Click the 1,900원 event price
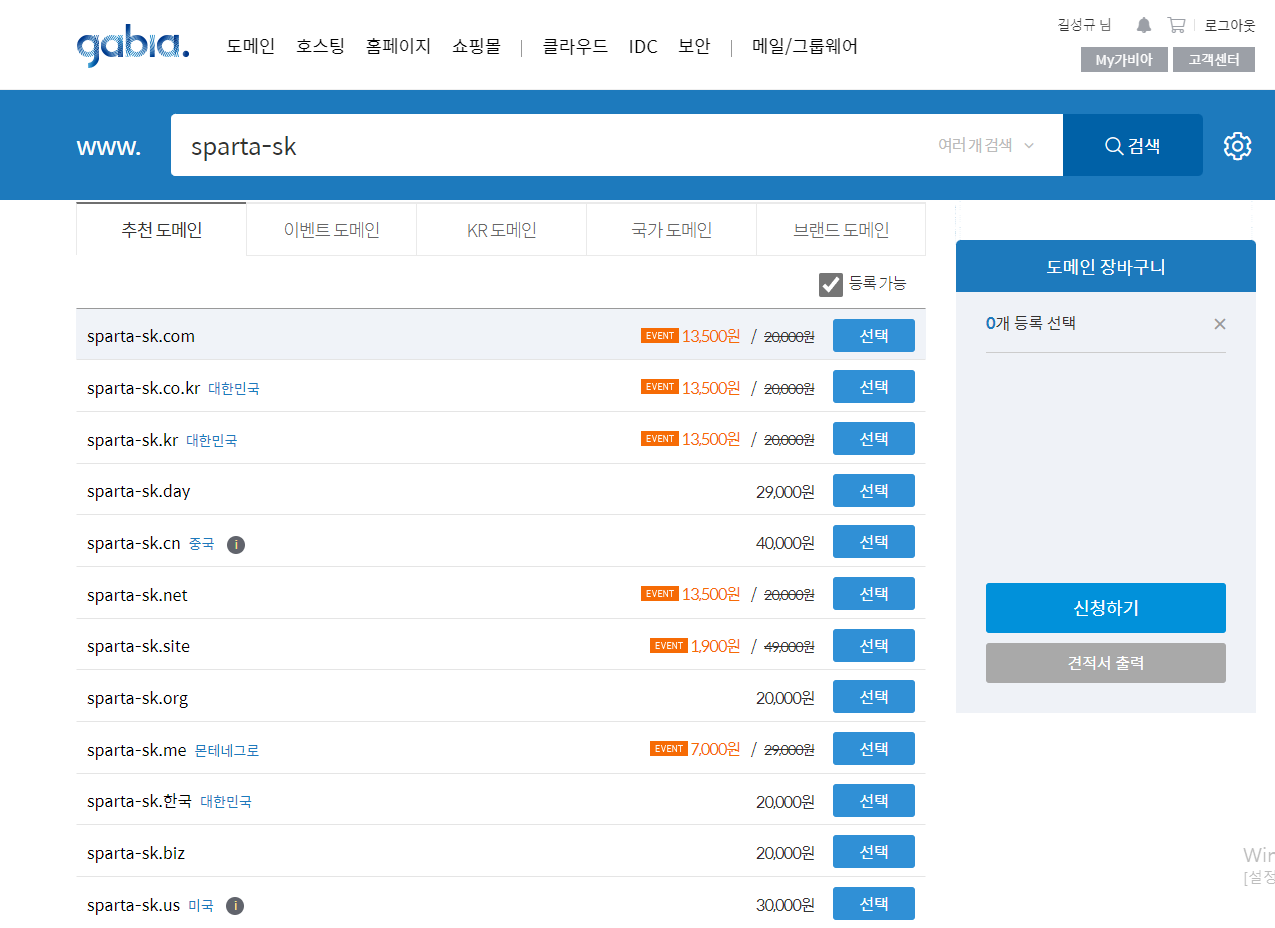 point(716,646)
